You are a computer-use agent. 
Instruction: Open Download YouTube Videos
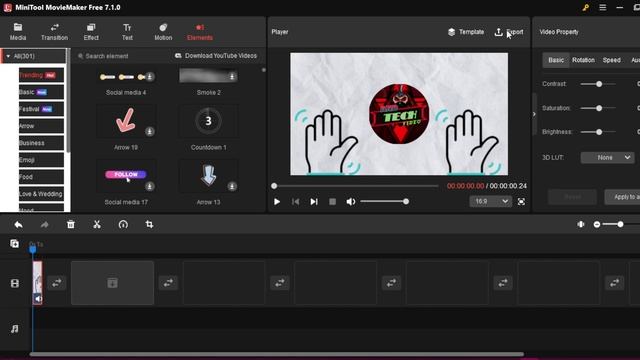click(x=216, y=56)
